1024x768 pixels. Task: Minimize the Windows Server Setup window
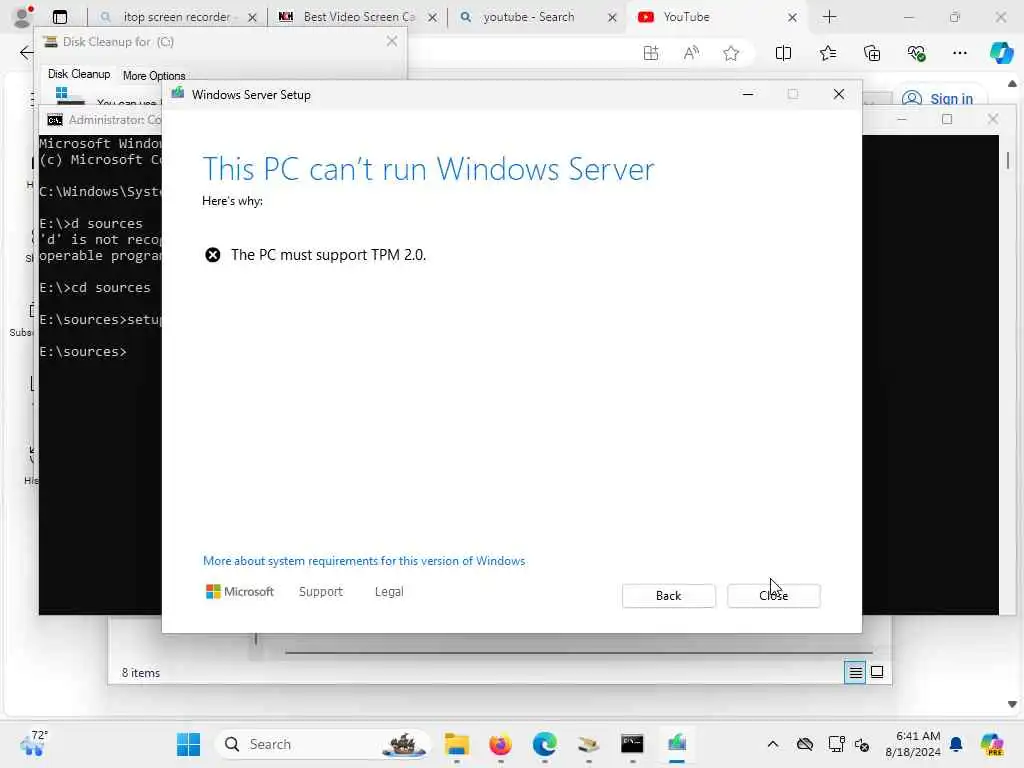pyautogui.click(x=748, y=95)
